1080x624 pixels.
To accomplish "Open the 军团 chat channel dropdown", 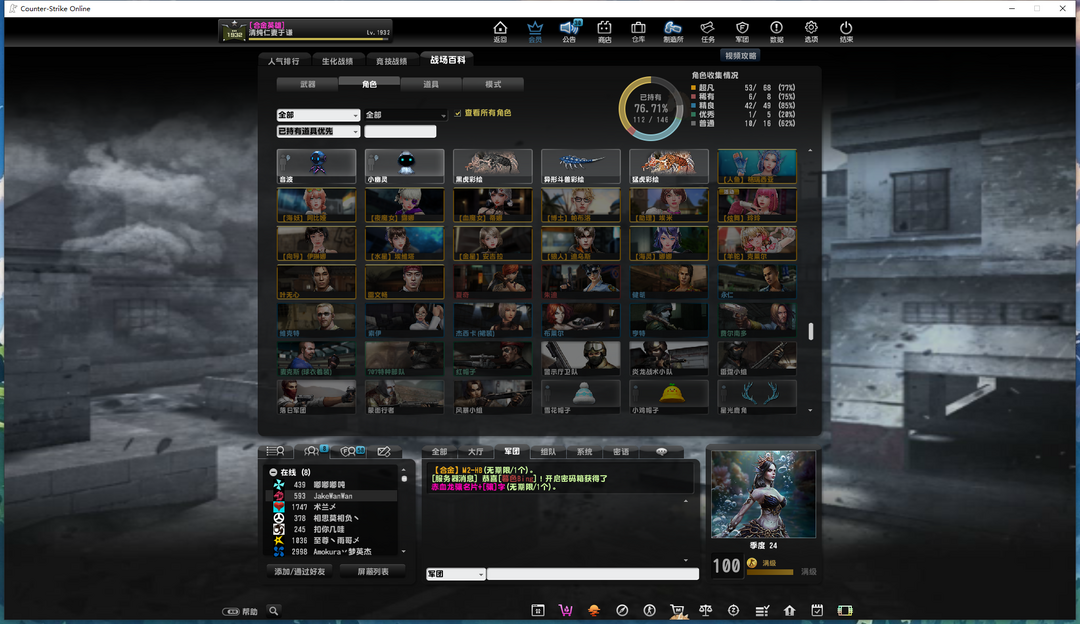I will pos(455,574).
